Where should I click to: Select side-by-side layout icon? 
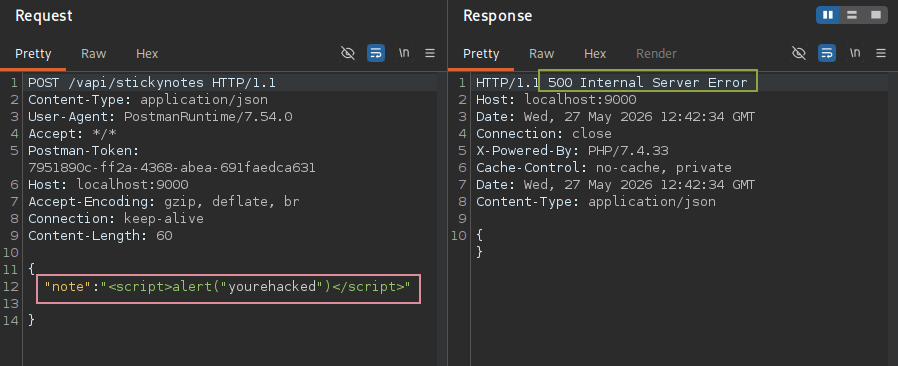828,15
